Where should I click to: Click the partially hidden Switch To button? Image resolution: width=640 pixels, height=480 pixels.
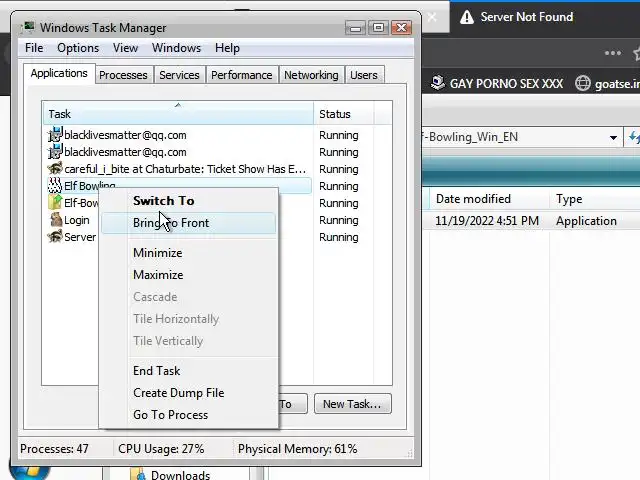(293, 404)
